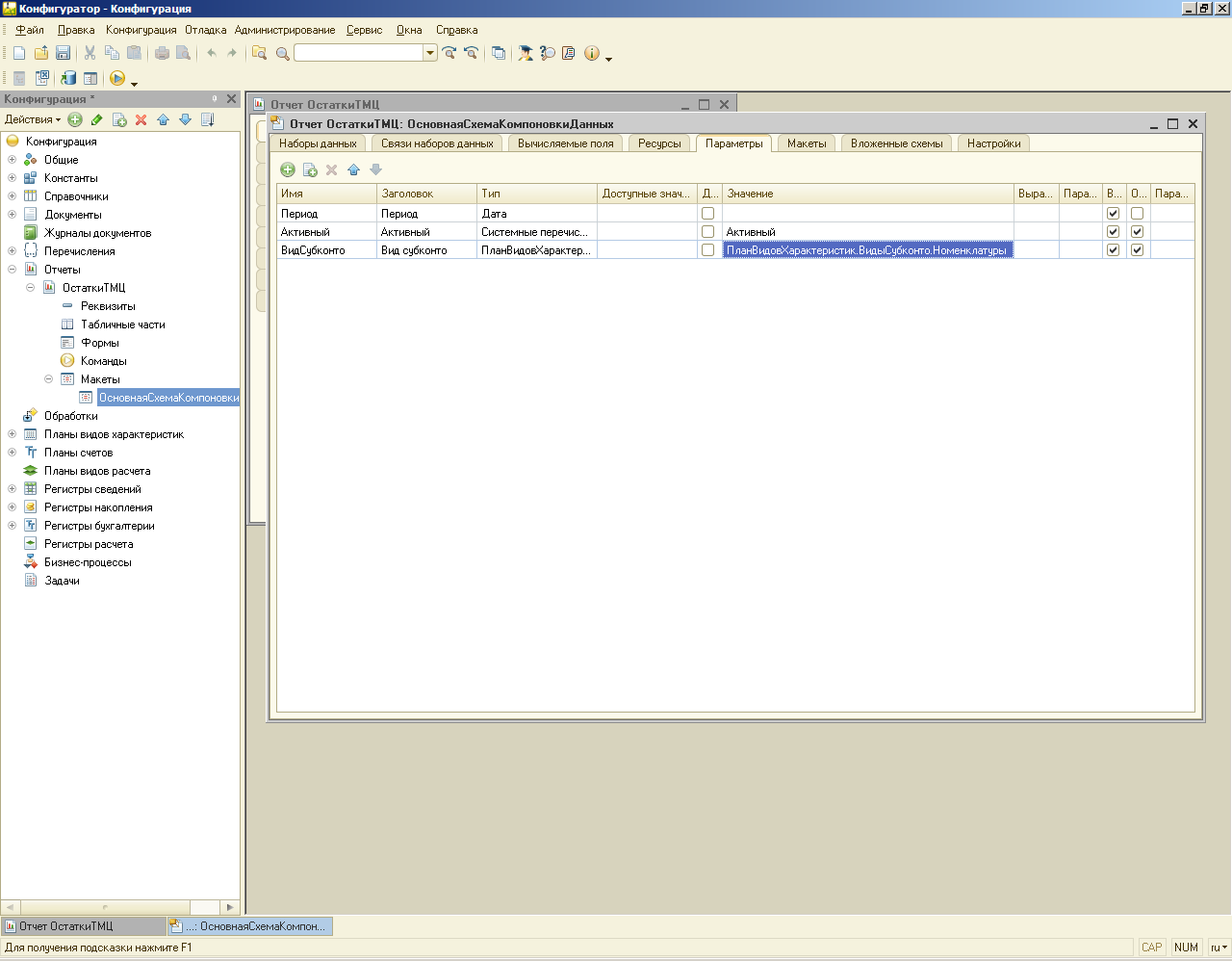Click the Save icon in the main toolbar
The image size is (1232, 961).
[64, 53]
